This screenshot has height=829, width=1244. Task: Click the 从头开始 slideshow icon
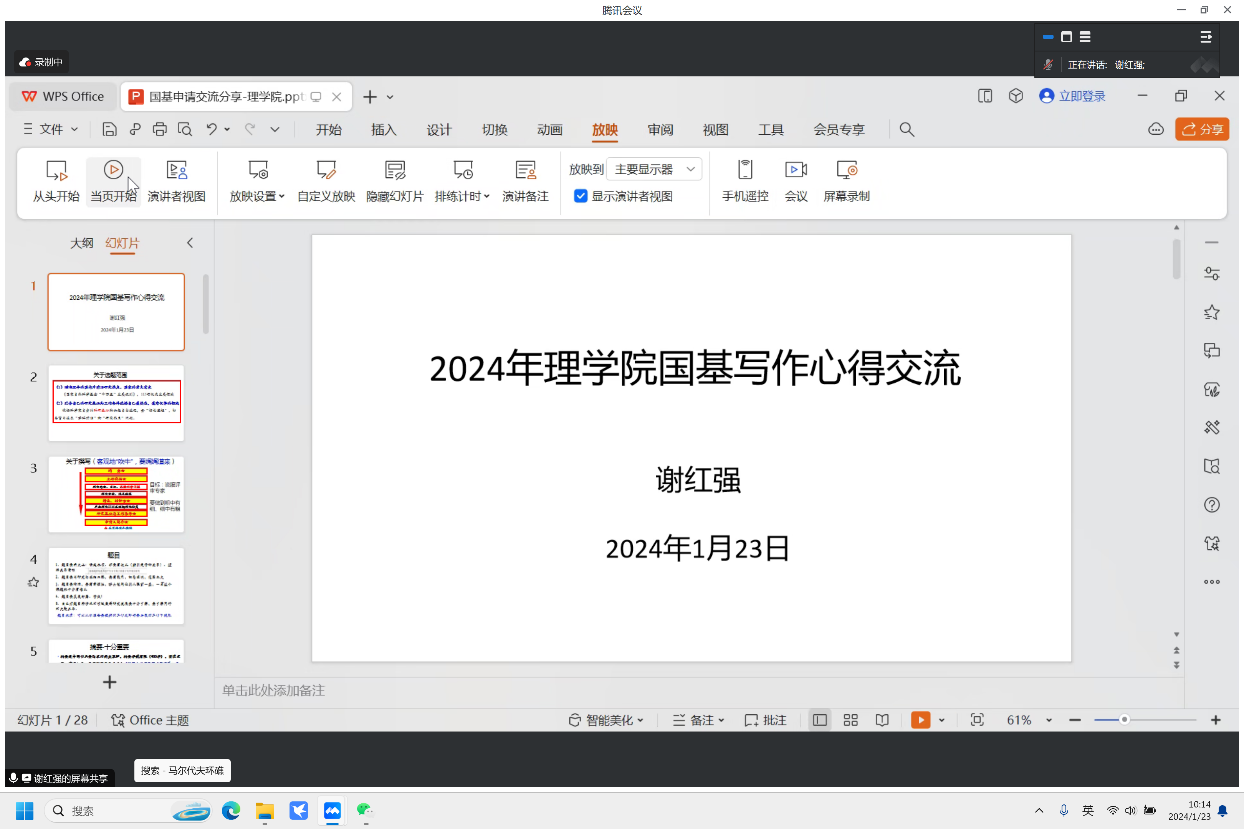click(x=56, y=171)
